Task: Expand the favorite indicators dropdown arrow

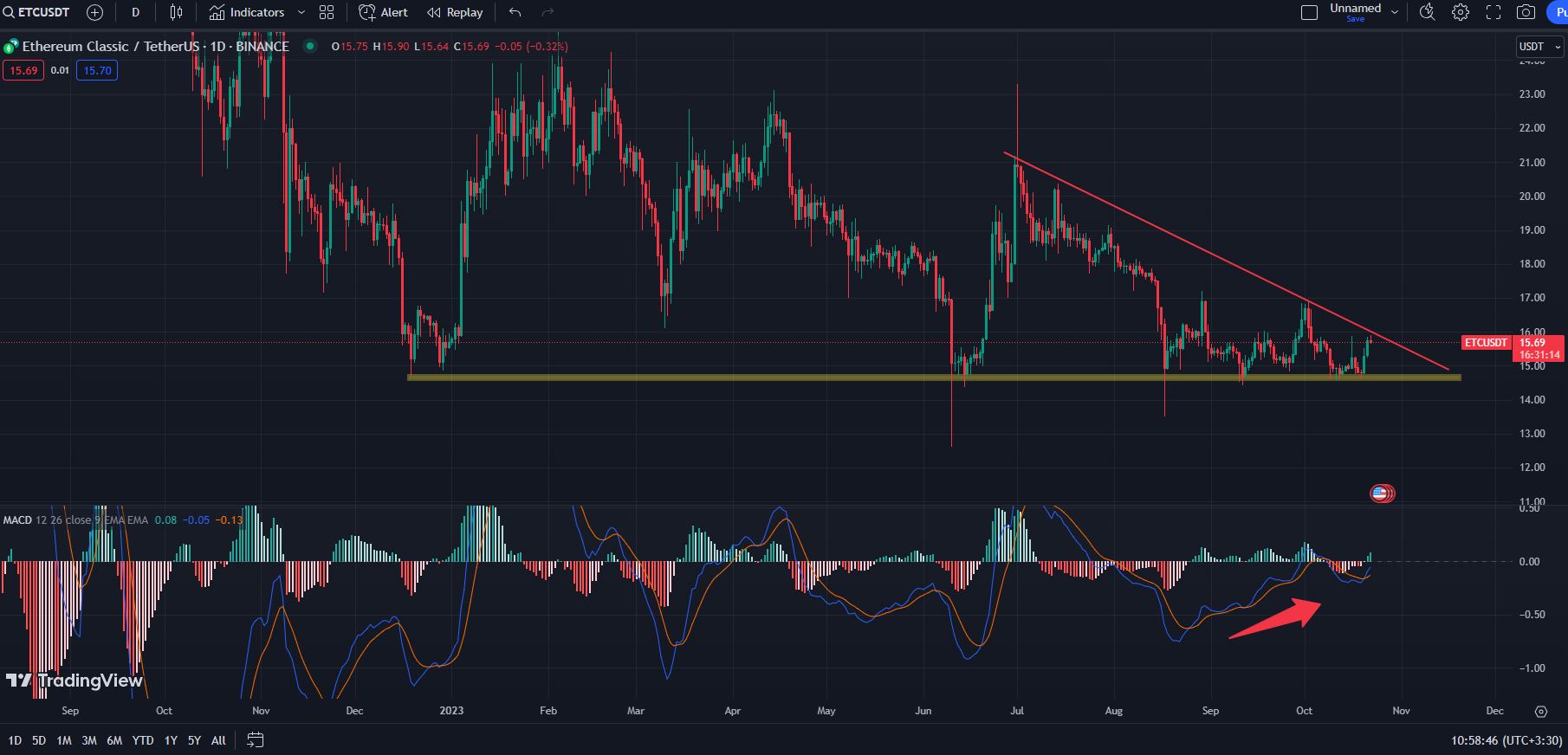Action: click(301, 12)
